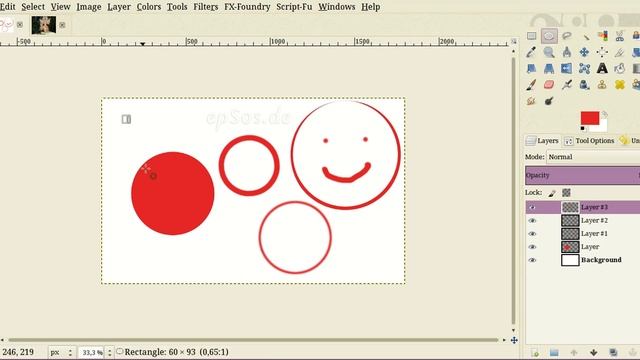The image size is (640, 360).
Task: Select the Crop tool
Action: 620,52
